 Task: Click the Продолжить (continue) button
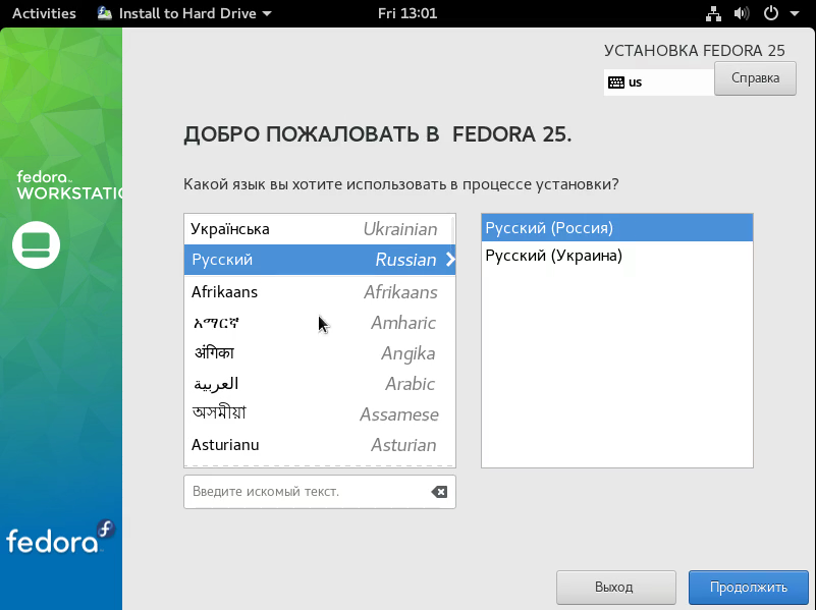pyautogui.click(x=748, y=587)
